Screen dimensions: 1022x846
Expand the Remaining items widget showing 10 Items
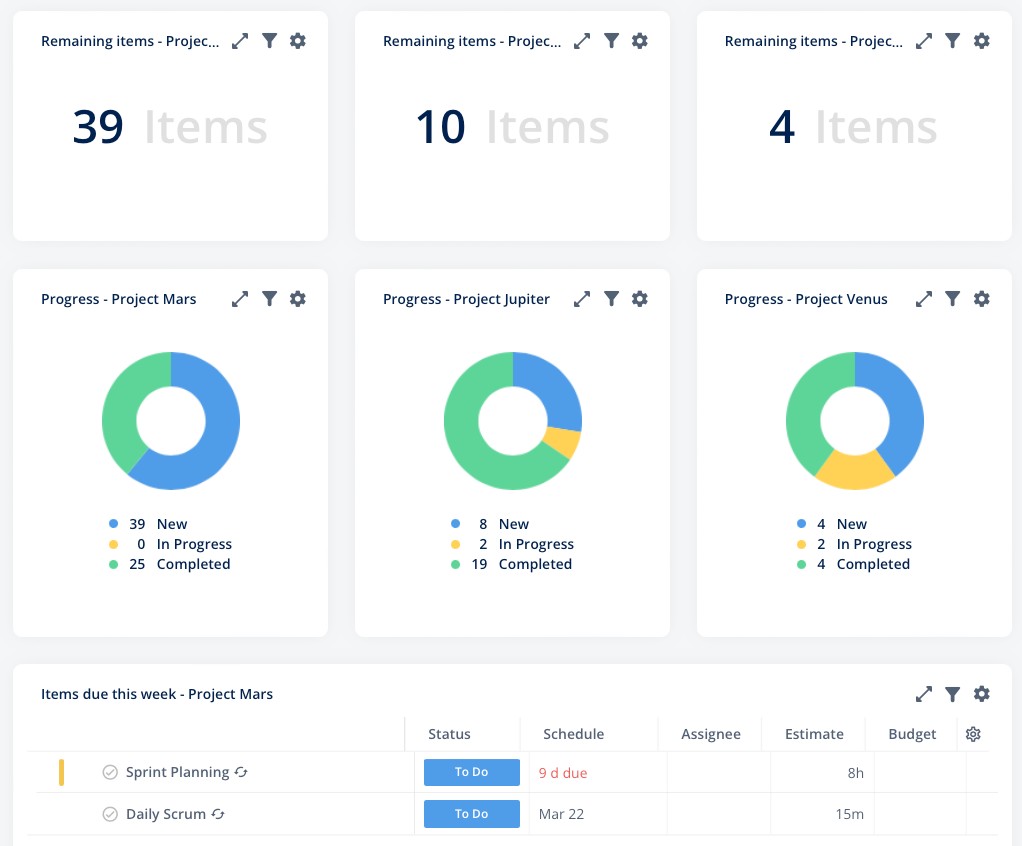coord(582,41)
